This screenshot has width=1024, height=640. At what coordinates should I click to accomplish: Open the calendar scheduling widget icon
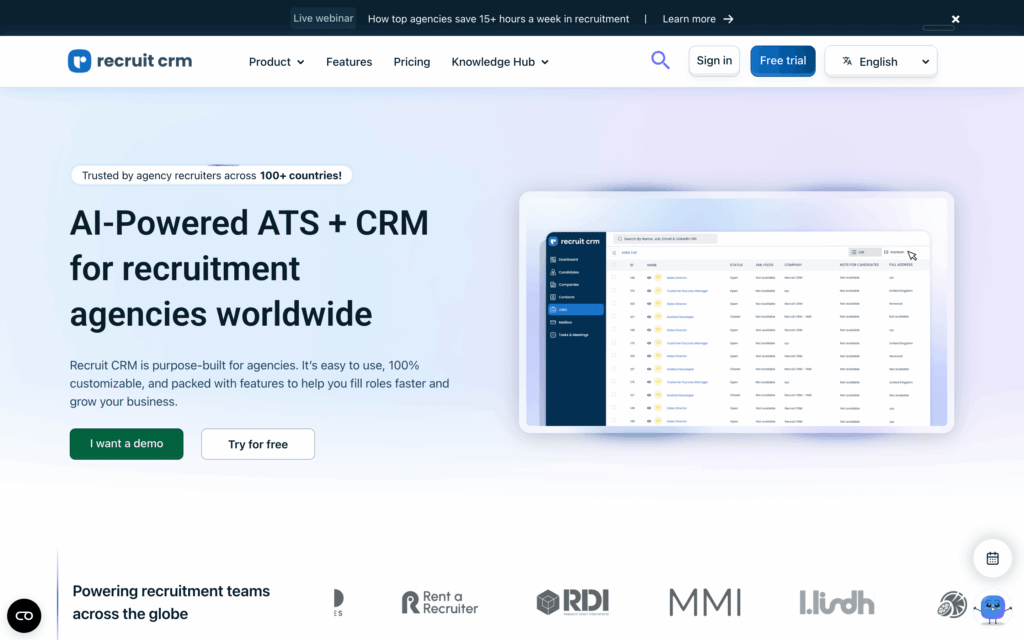992,558
